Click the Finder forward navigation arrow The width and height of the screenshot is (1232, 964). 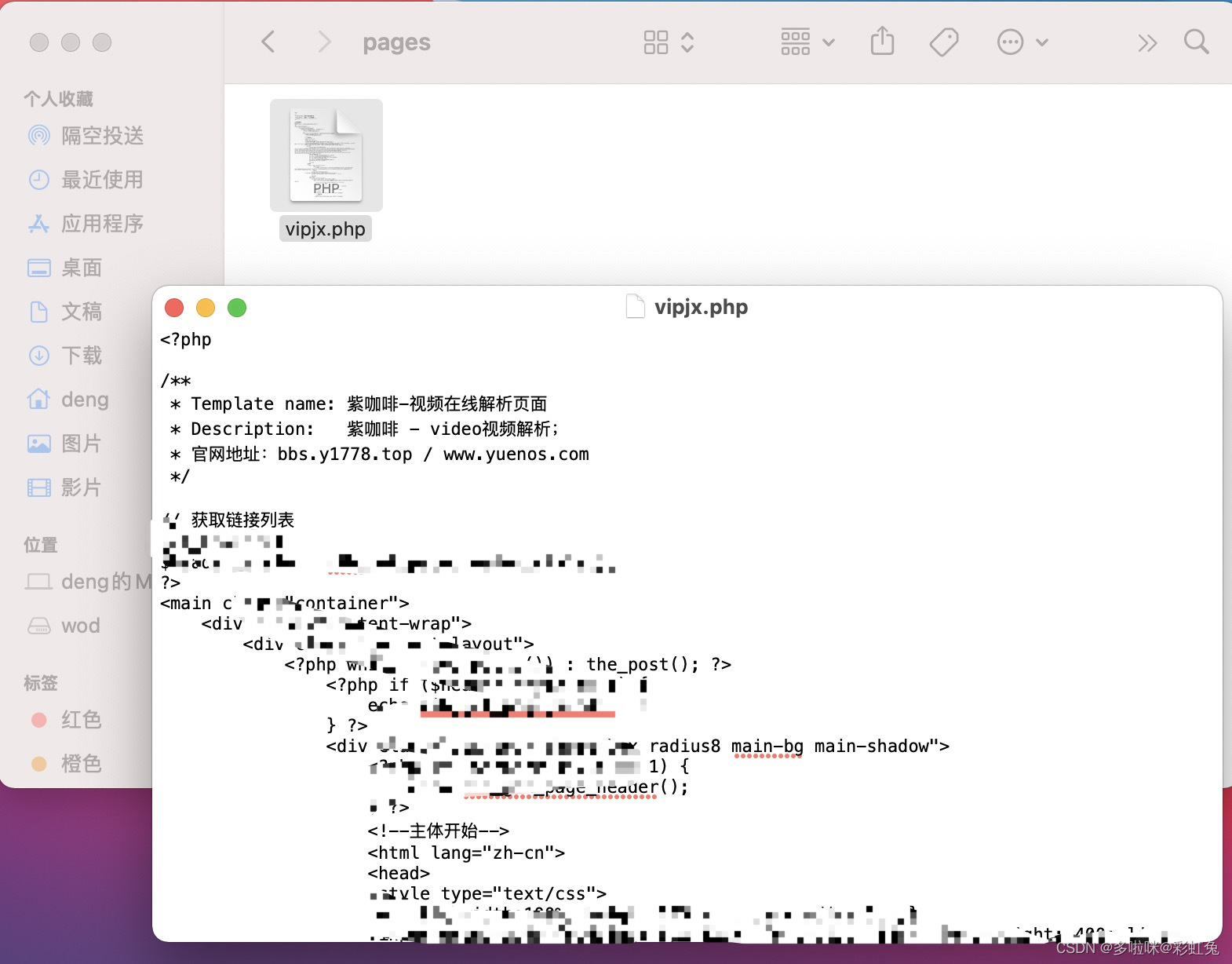point(323,42)
